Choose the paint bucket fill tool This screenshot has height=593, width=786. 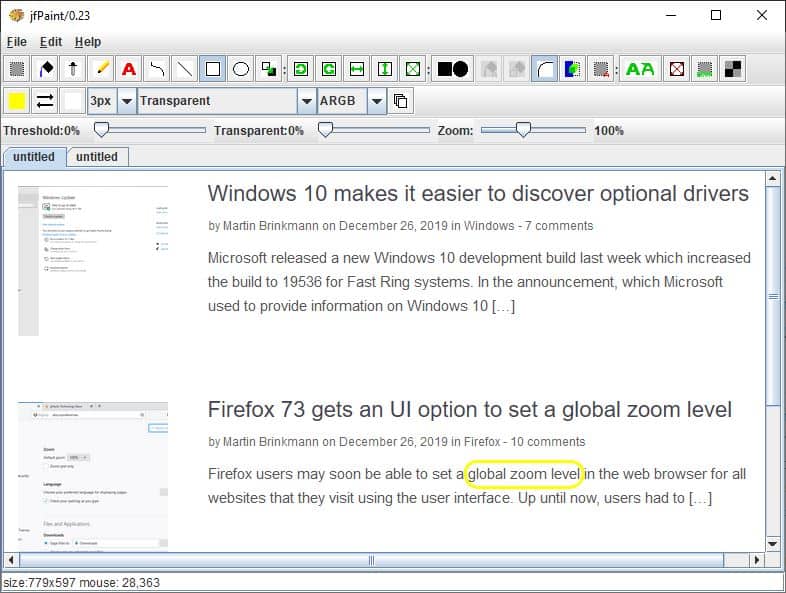point(45,69)
